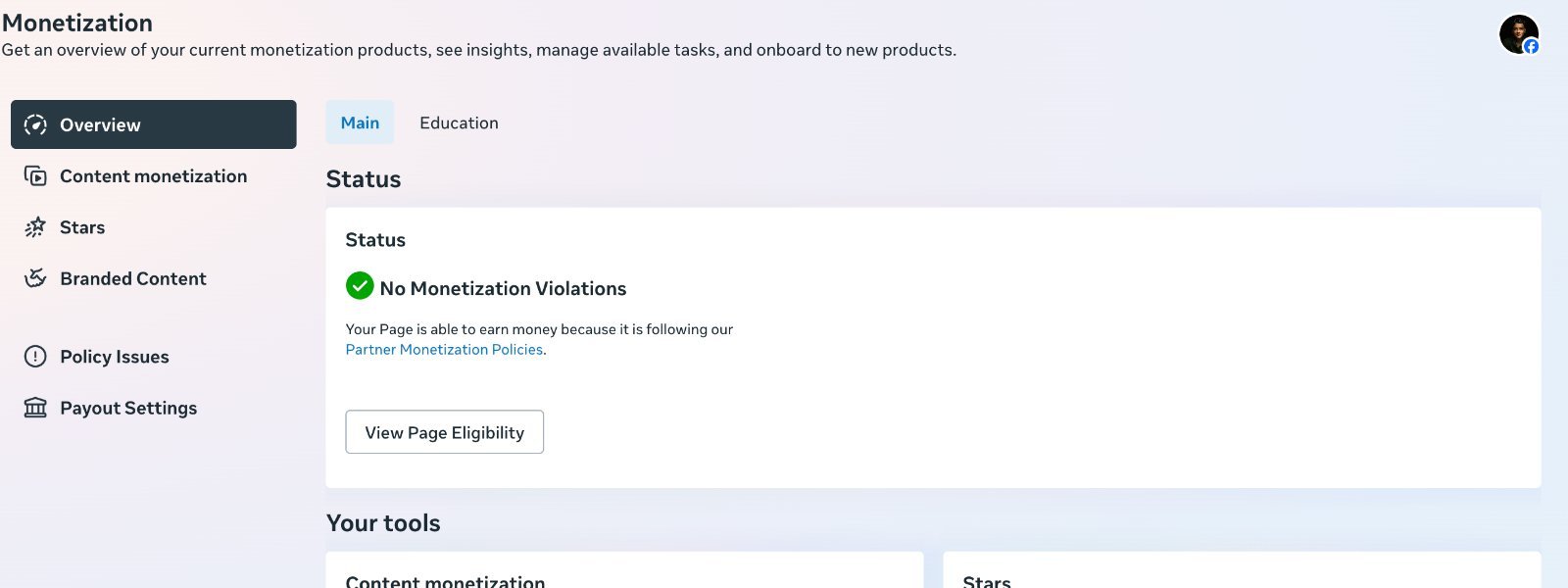The image size is (1568, 588).
Task: Click the No Monetization Violations text
Action: point(503,288)
